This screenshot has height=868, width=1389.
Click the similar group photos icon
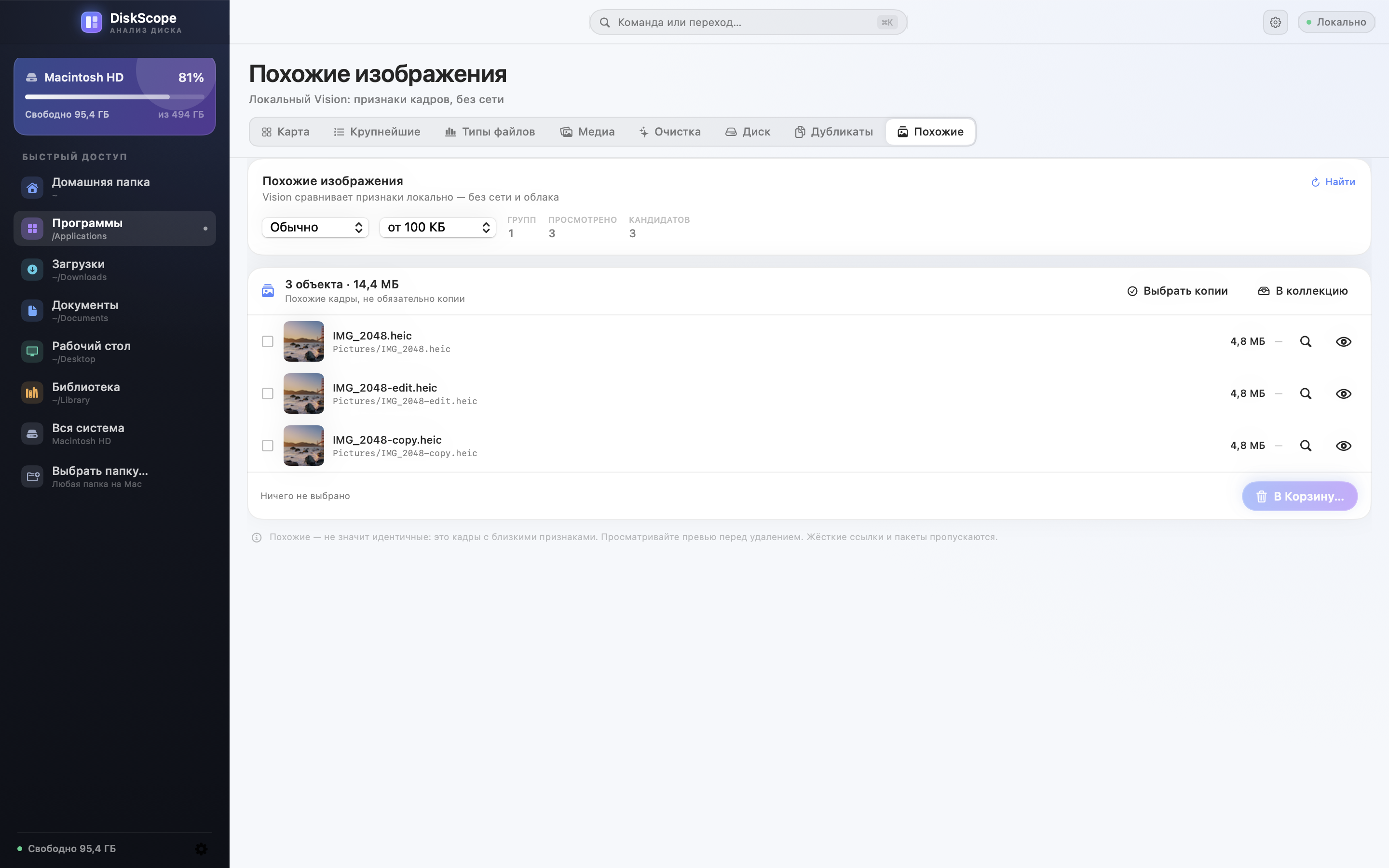pos(268,291)
